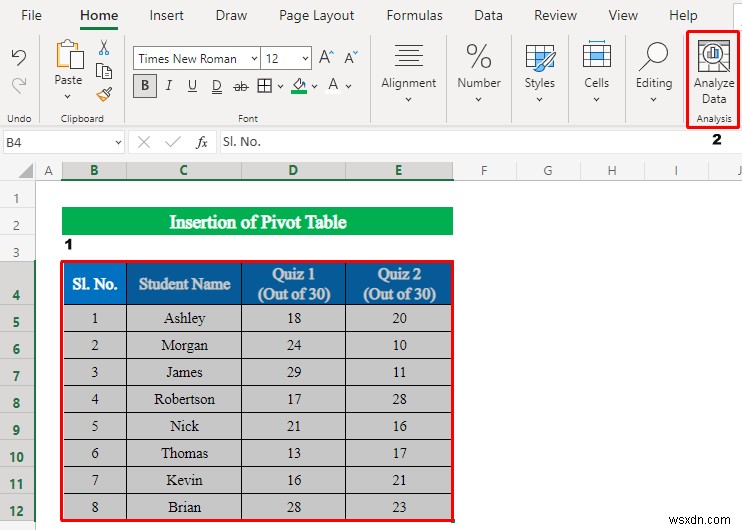742x530 pixels.
Task: Select the Format Painter brush
Action: pyautogui.click(x=104, y=95)
